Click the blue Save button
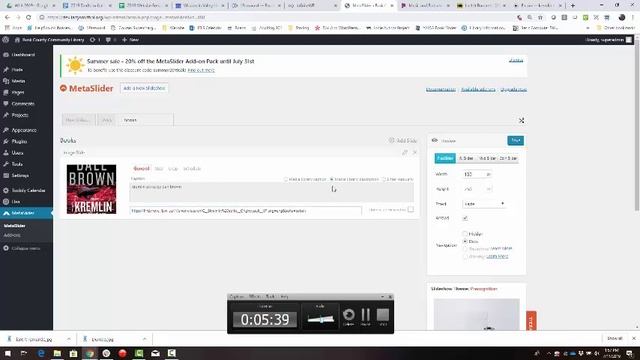 (x=516, y=140)
